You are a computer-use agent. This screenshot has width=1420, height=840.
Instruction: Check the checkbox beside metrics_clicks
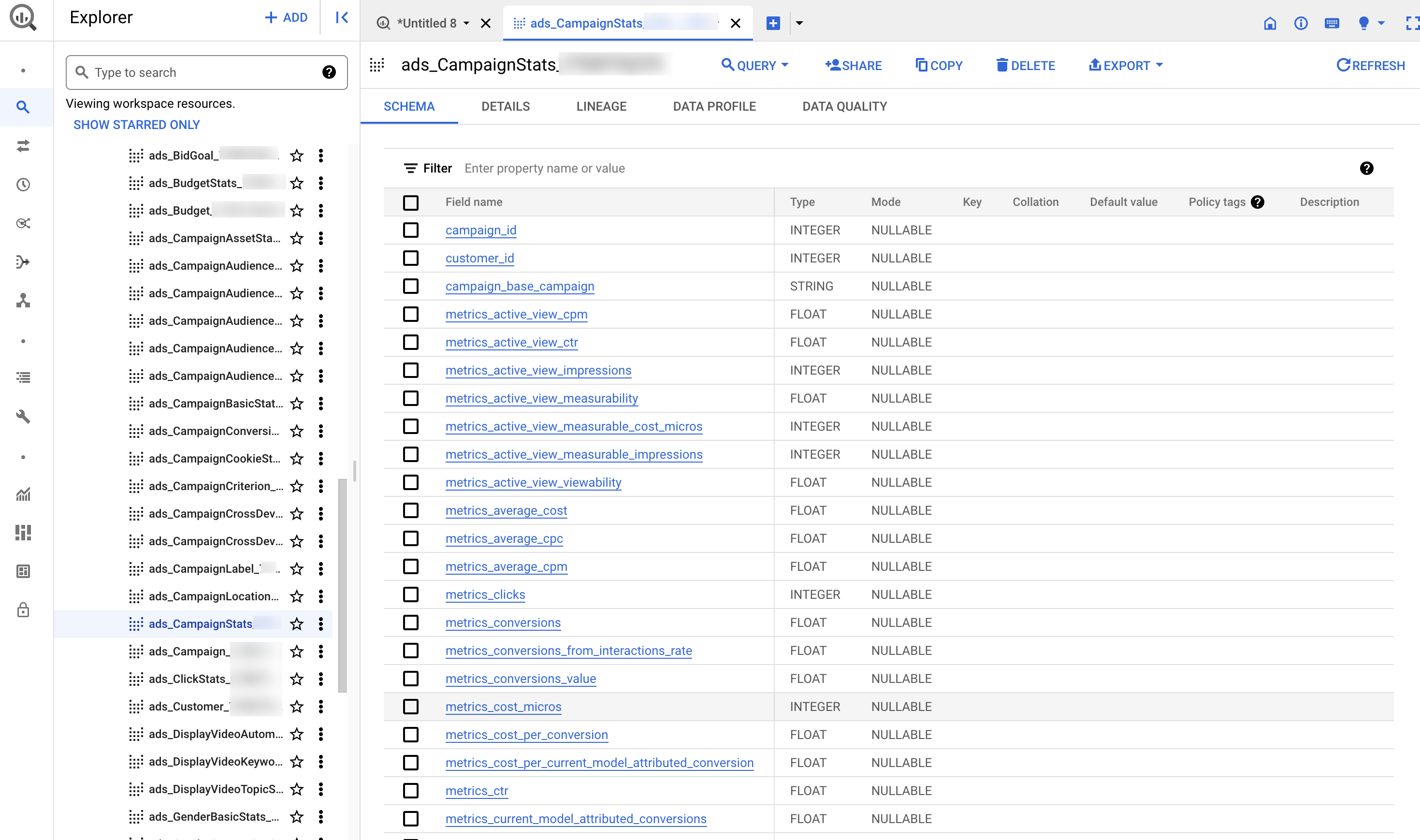pyautogui.click(x=410, y=594)
